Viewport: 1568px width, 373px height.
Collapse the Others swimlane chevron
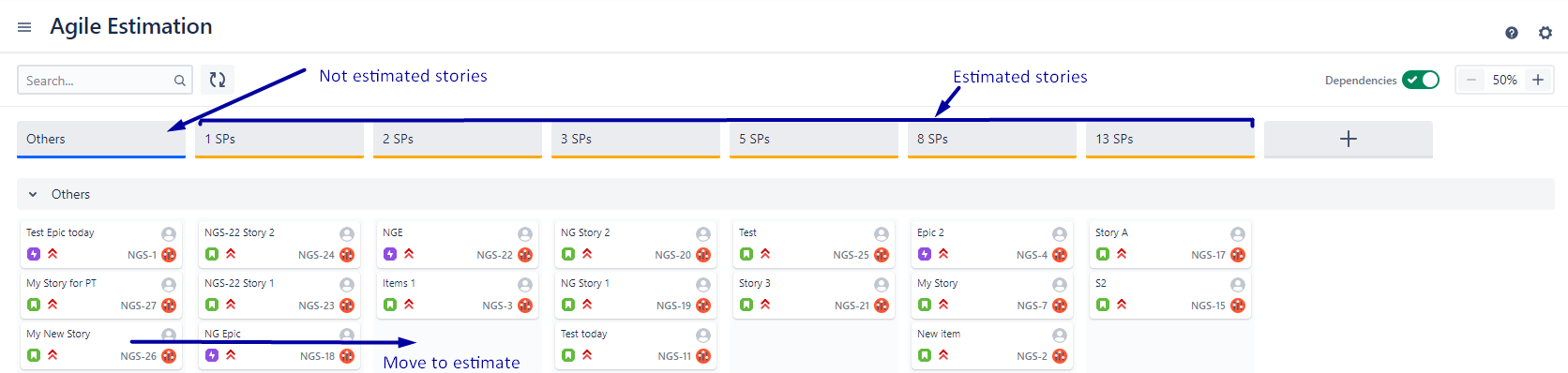33,194
